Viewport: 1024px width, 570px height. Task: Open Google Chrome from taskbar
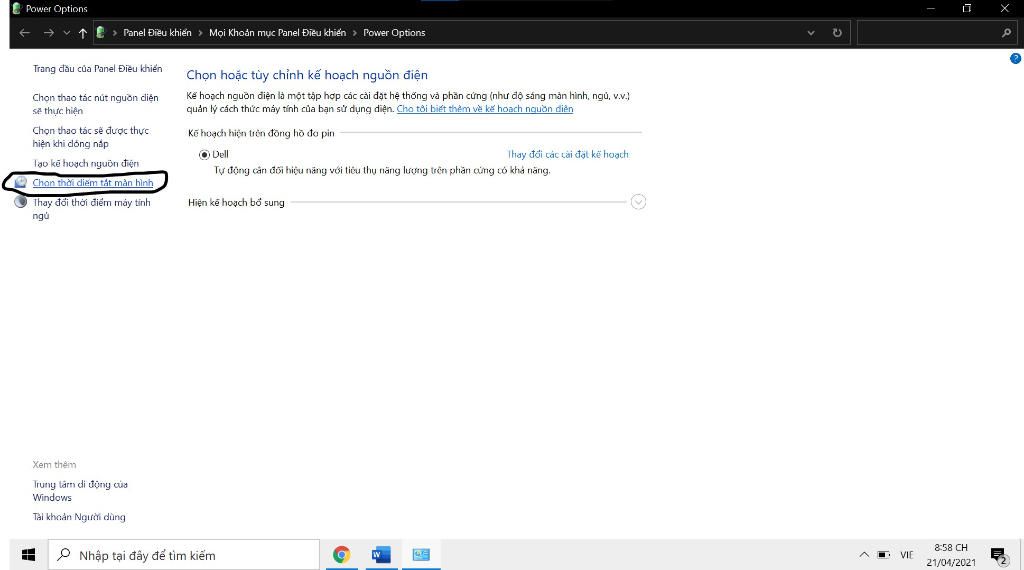click(x=341, y=555)
